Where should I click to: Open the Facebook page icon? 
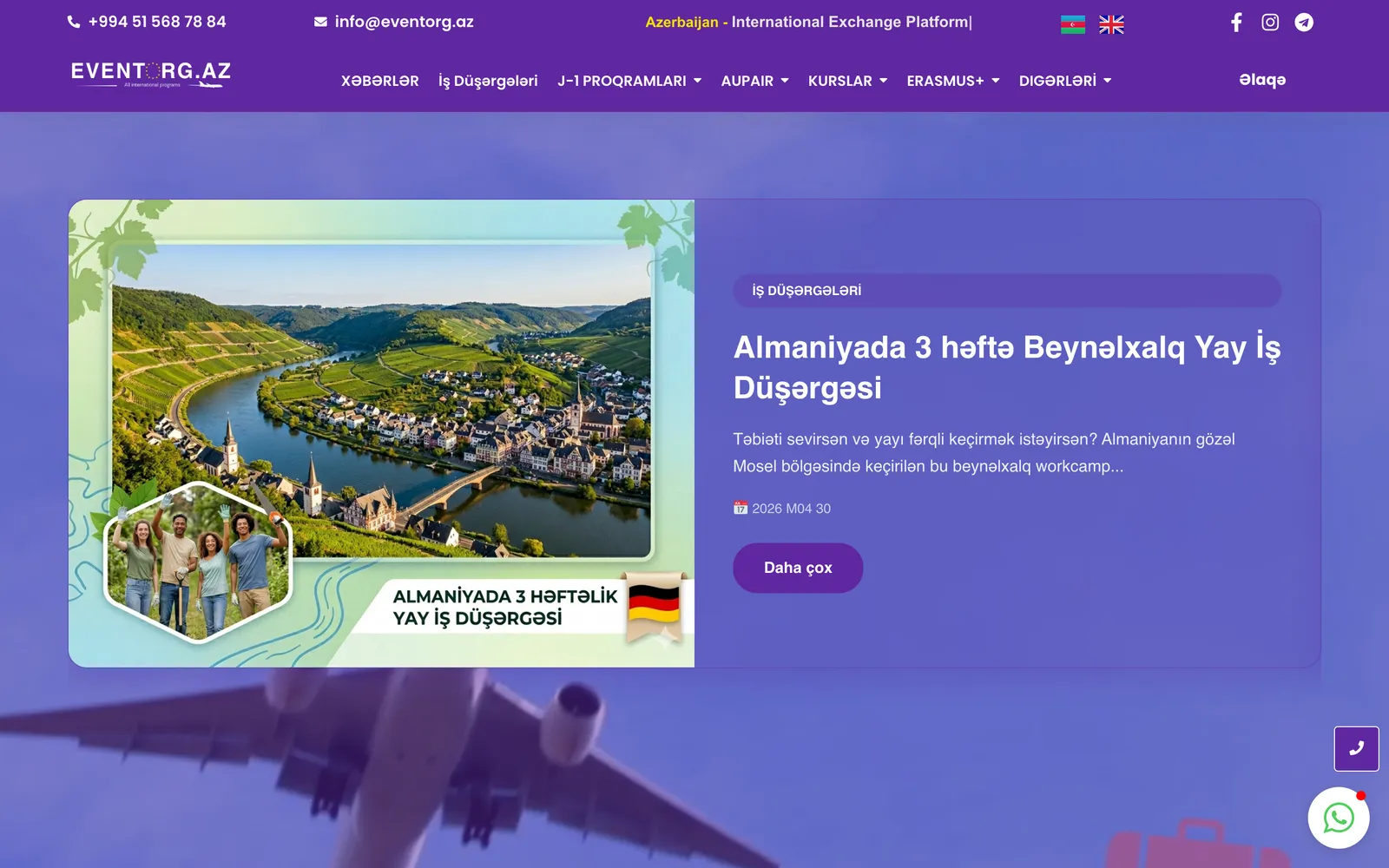pyautogui.click(x=1236, y=23)
